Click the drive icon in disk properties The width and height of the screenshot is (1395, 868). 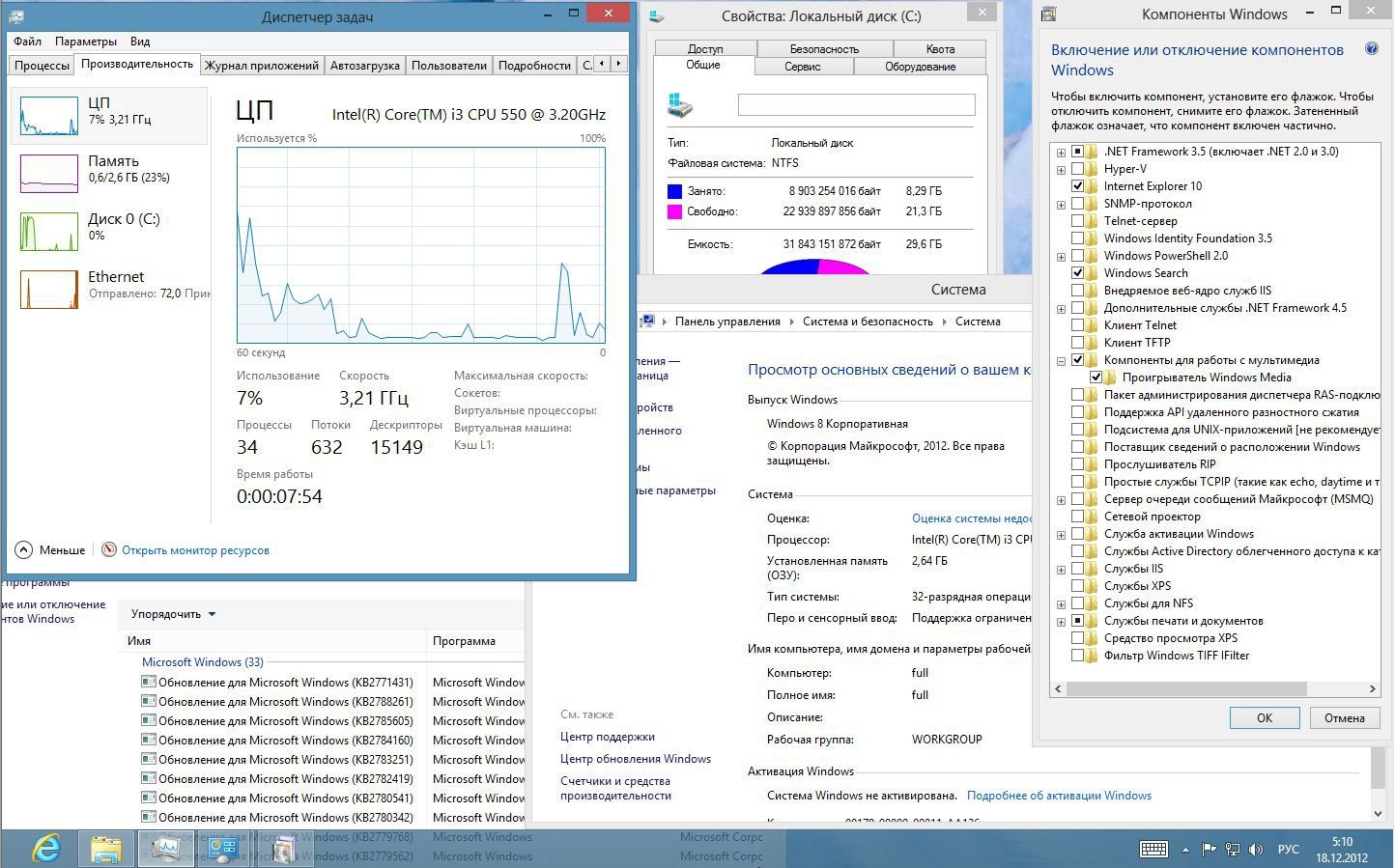tap(680, 105)
